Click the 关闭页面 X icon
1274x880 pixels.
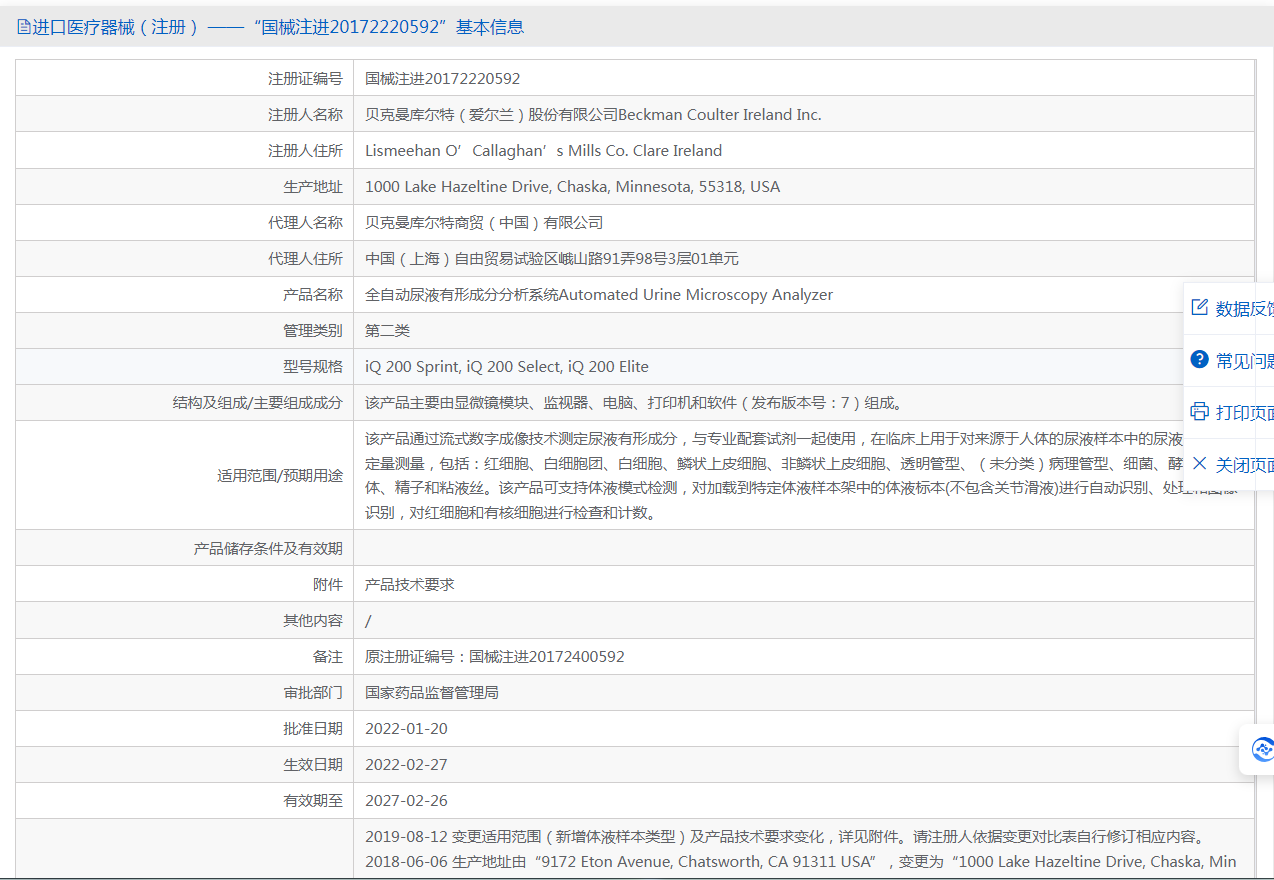click(x=1200, y=464)
